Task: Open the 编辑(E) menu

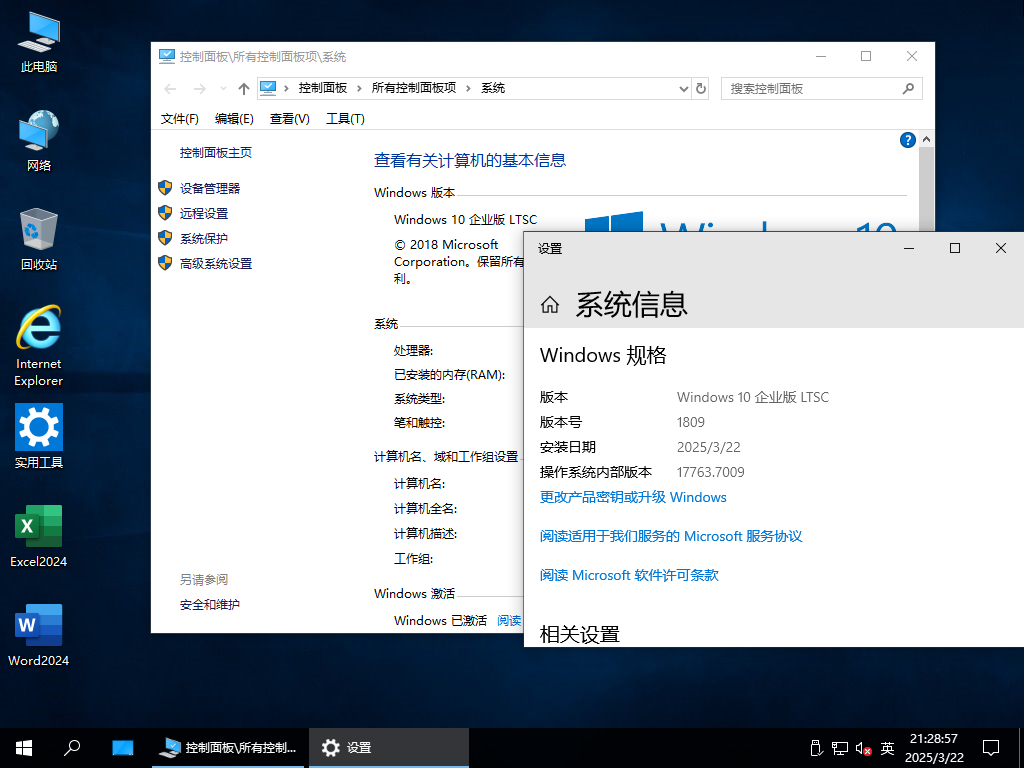Action: [x=234, y=119]
